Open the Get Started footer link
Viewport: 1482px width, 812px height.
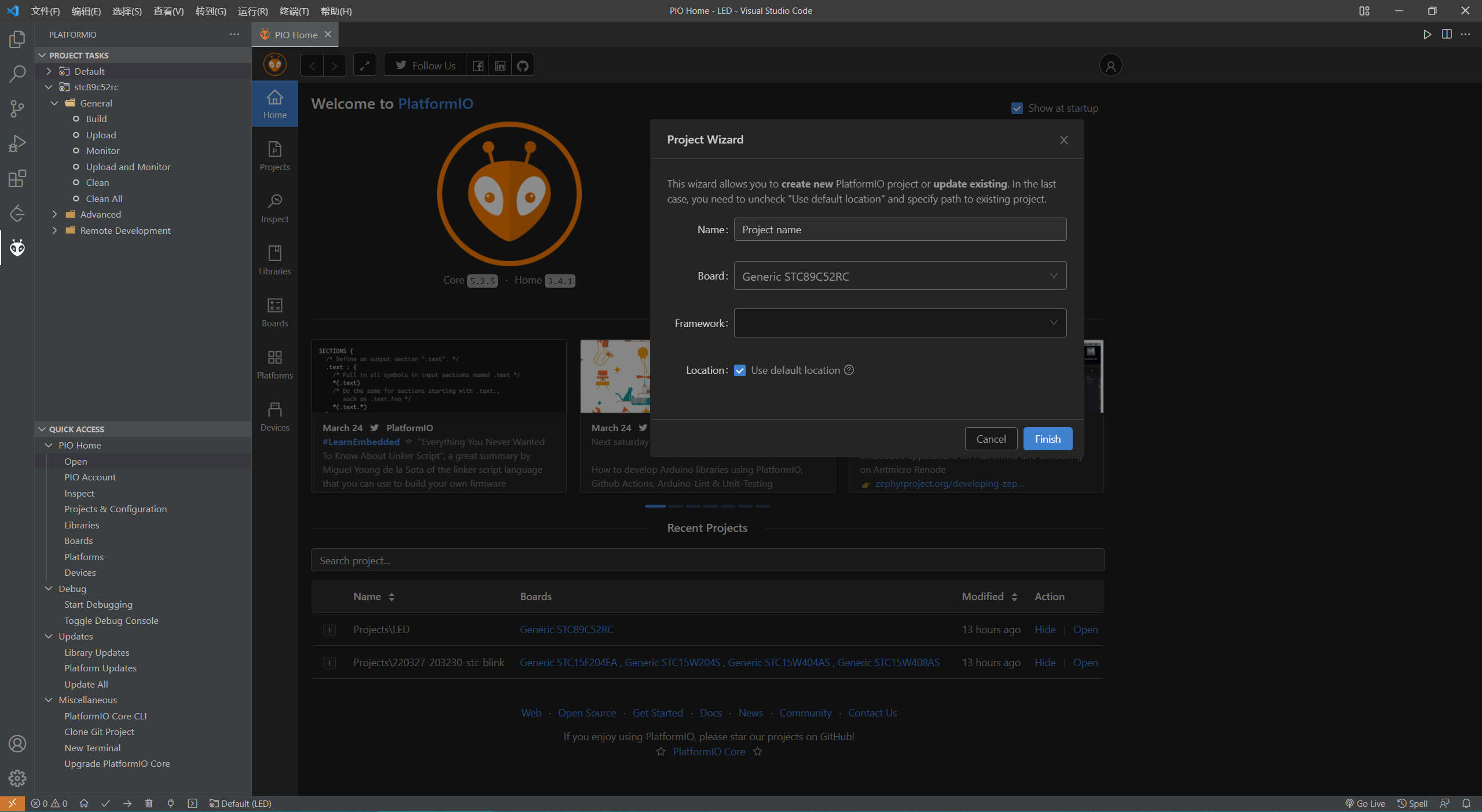pos(658,713)
